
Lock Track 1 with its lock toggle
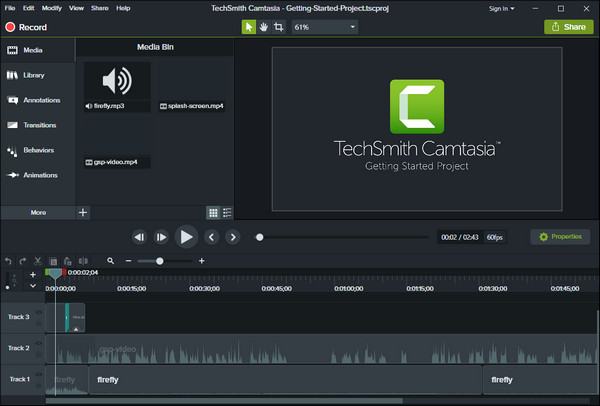pyautogui.click(x=39, y=386)
